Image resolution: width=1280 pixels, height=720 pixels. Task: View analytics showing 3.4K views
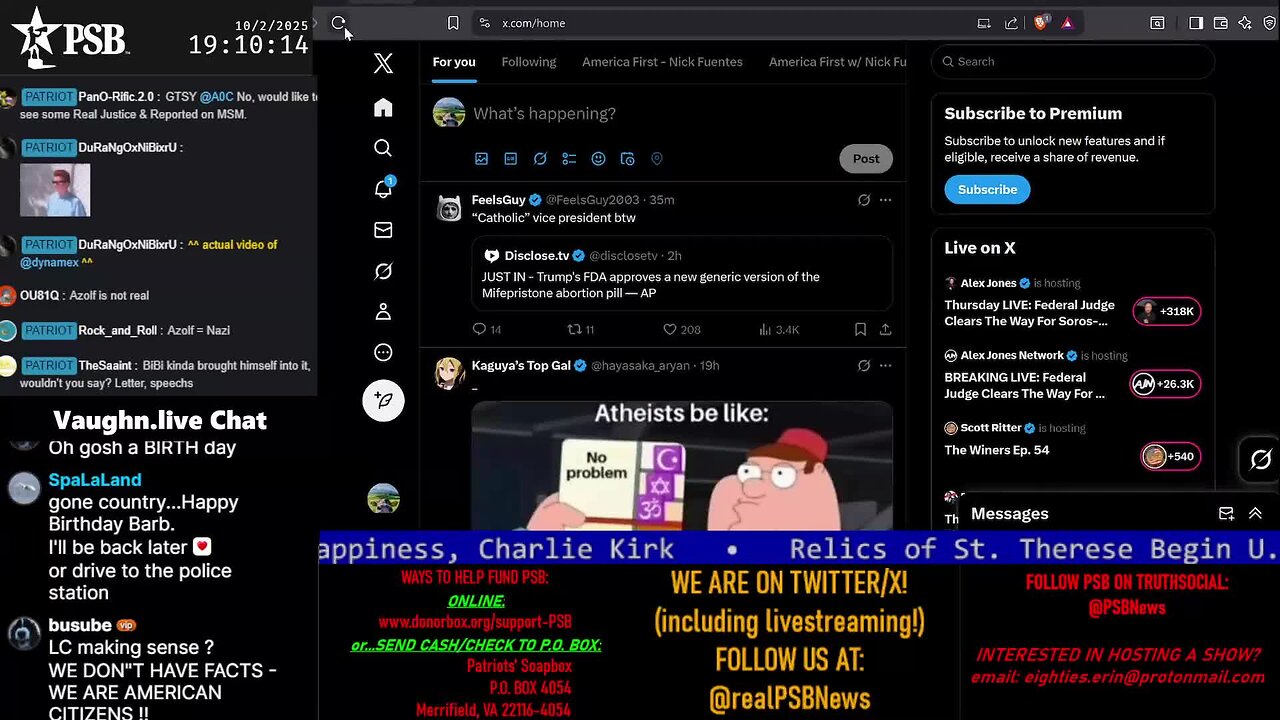(x=780, y=329)
